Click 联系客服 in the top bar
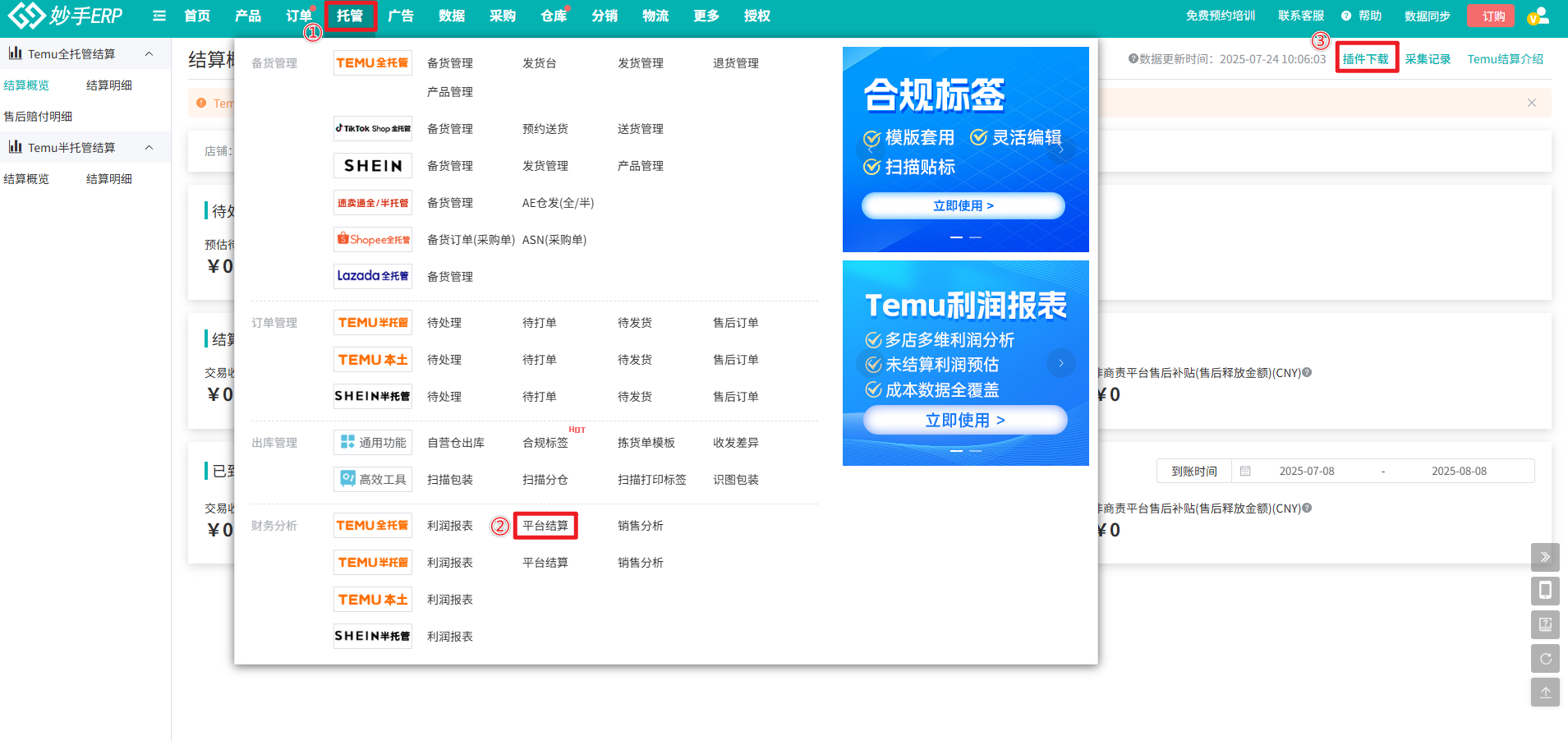The height and width of the screenshot is (741, 1568). coord(1301,16)
